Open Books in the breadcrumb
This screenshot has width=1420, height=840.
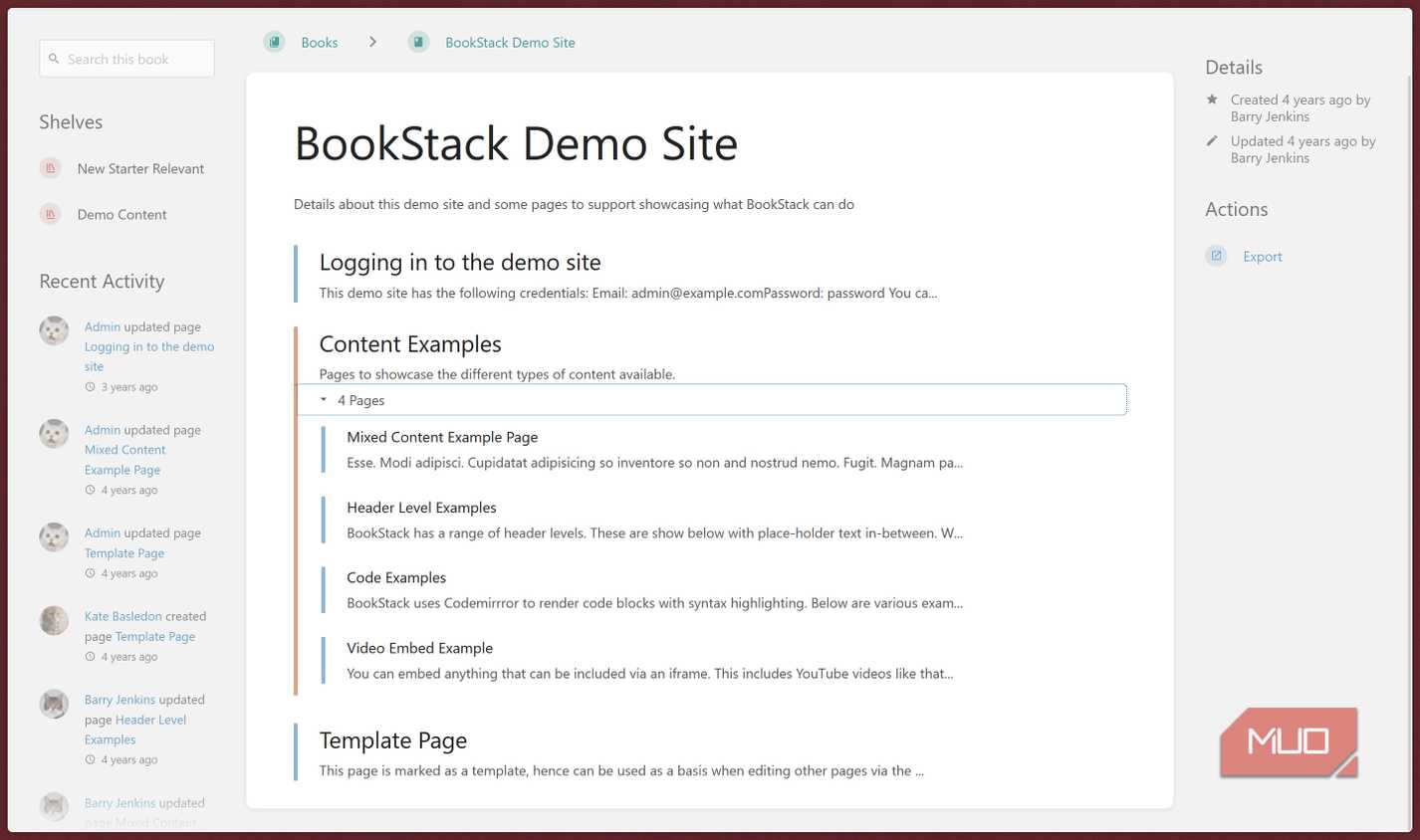[x=319, y=43]
